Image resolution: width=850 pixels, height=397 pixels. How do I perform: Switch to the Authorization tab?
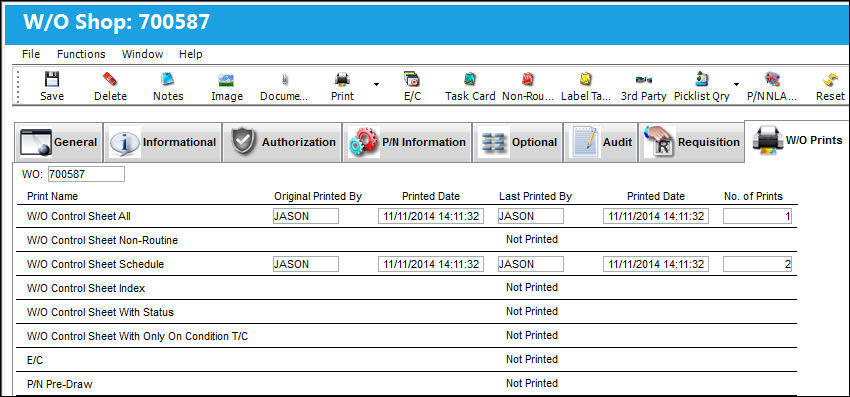[282, 143]
